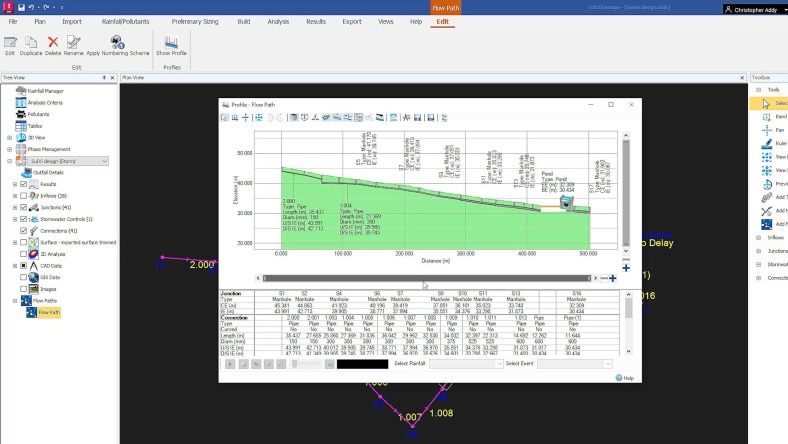
Task: Click the Duplicate ribbon icon
Action: (x=31, y=45)
